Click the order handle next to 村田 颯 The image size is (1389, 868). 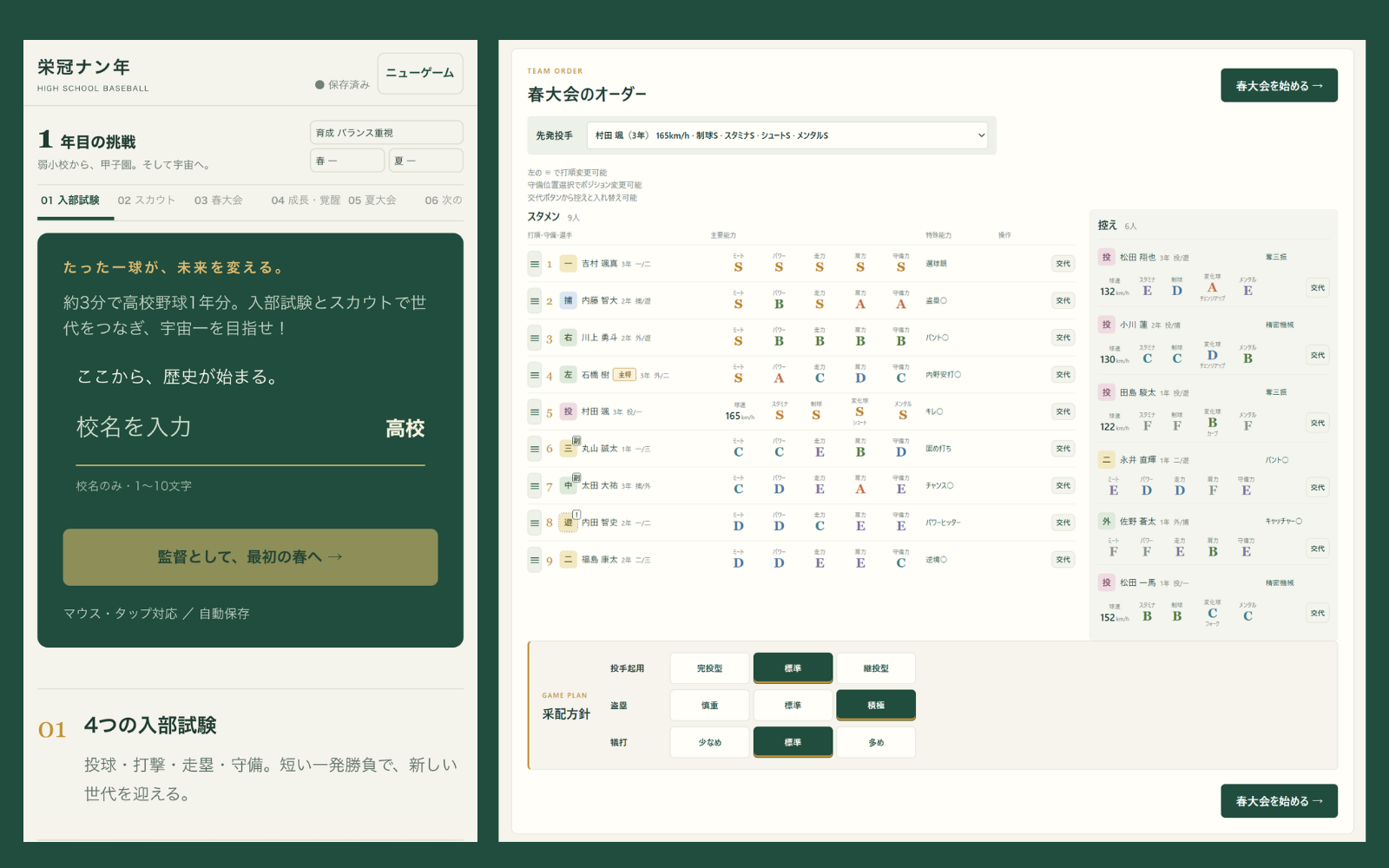535,412
